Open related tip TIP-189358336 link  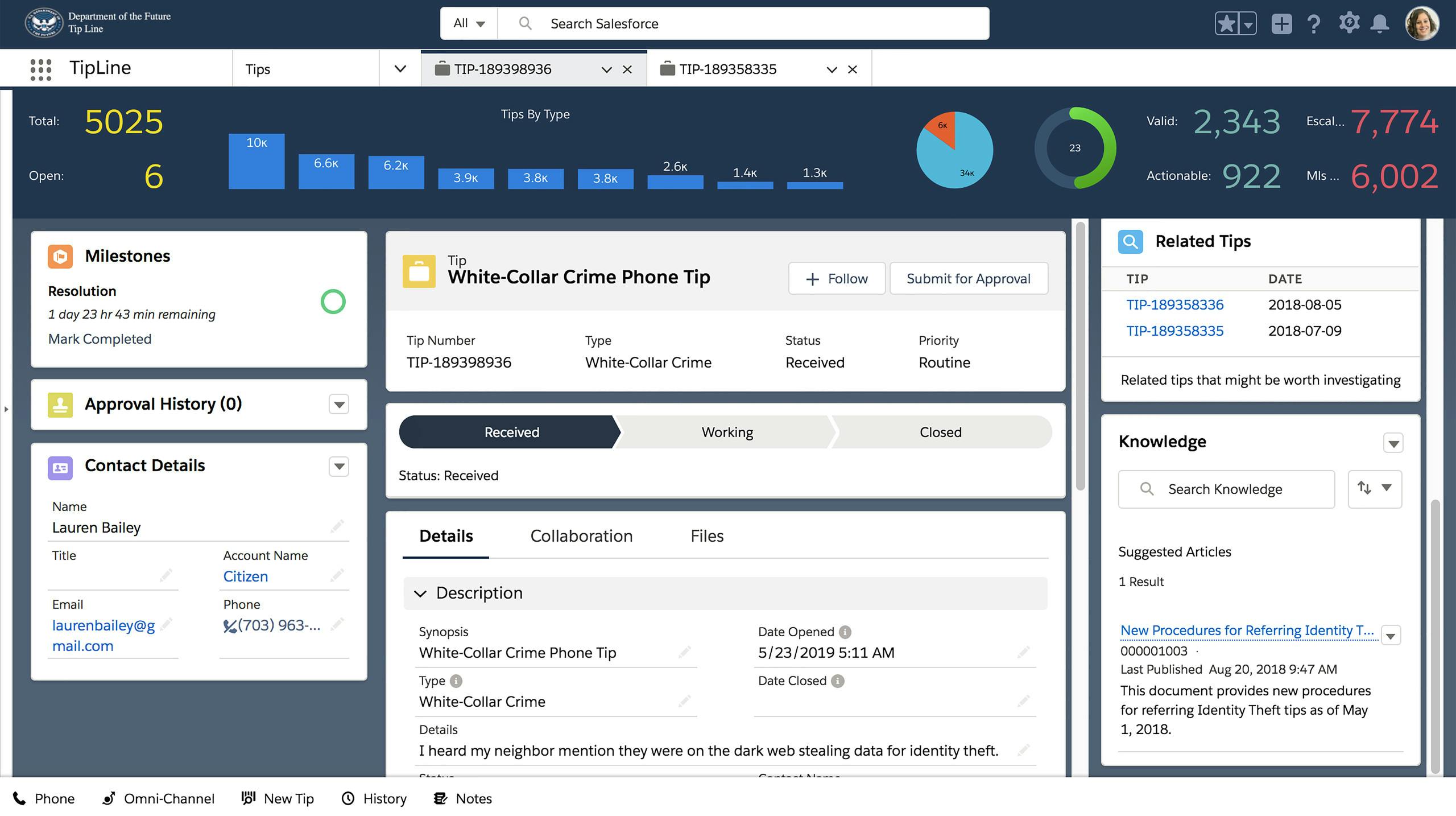pyautogui.click(x=1174, y=304)
